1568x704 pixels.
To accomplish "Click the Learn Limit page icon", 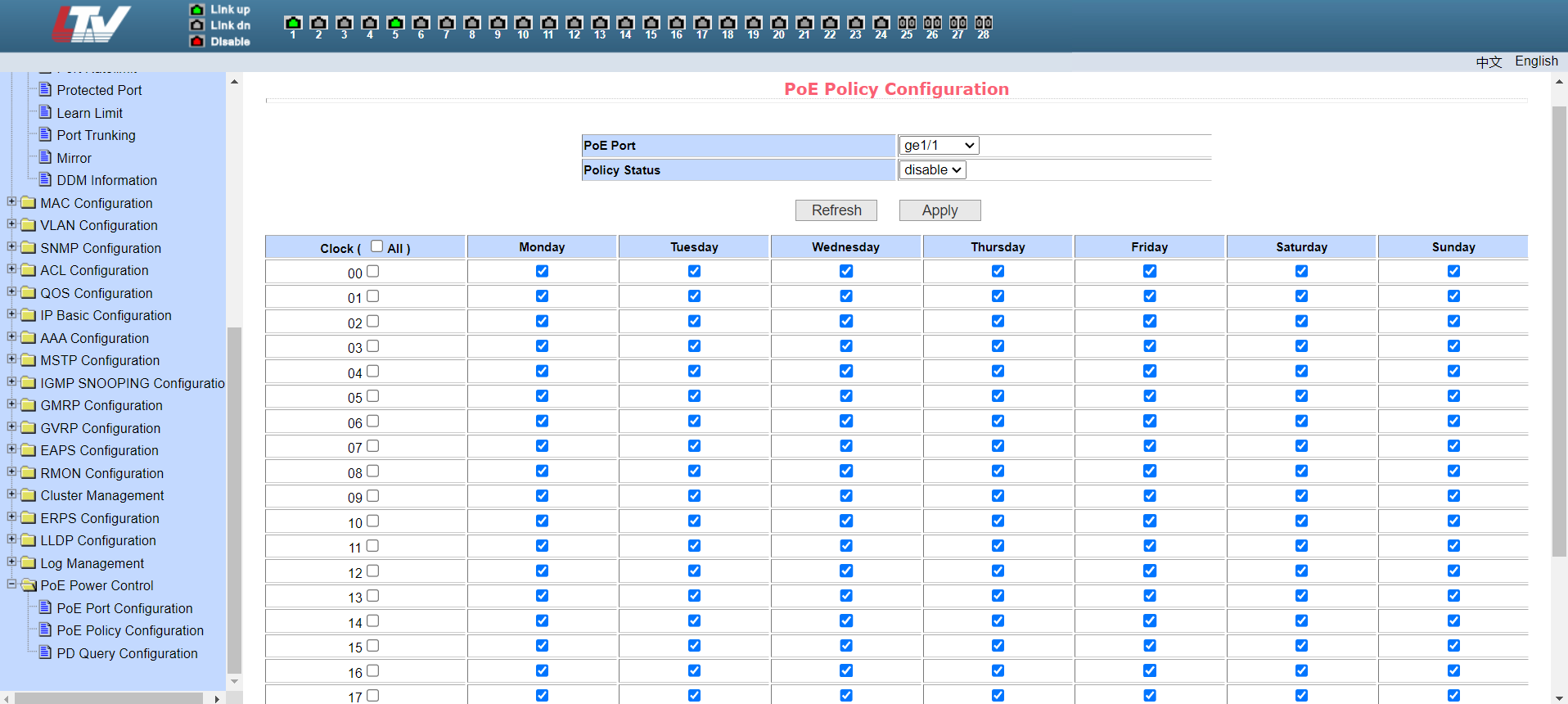I will [x=46, y=112].
